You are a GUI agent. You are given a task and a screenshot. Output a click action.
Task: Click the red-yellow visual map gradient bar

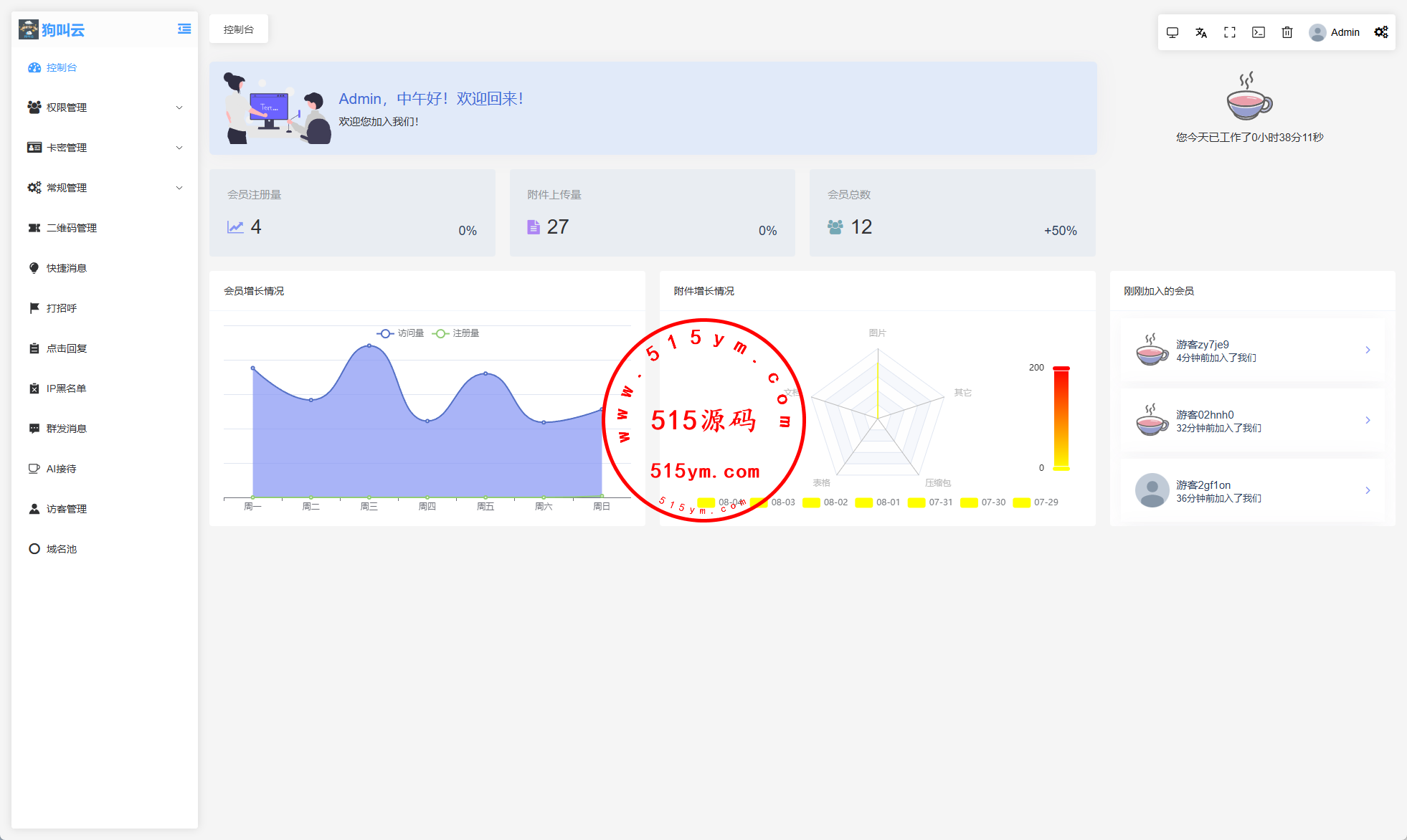pyautogui.click(x=1061, y=419)
